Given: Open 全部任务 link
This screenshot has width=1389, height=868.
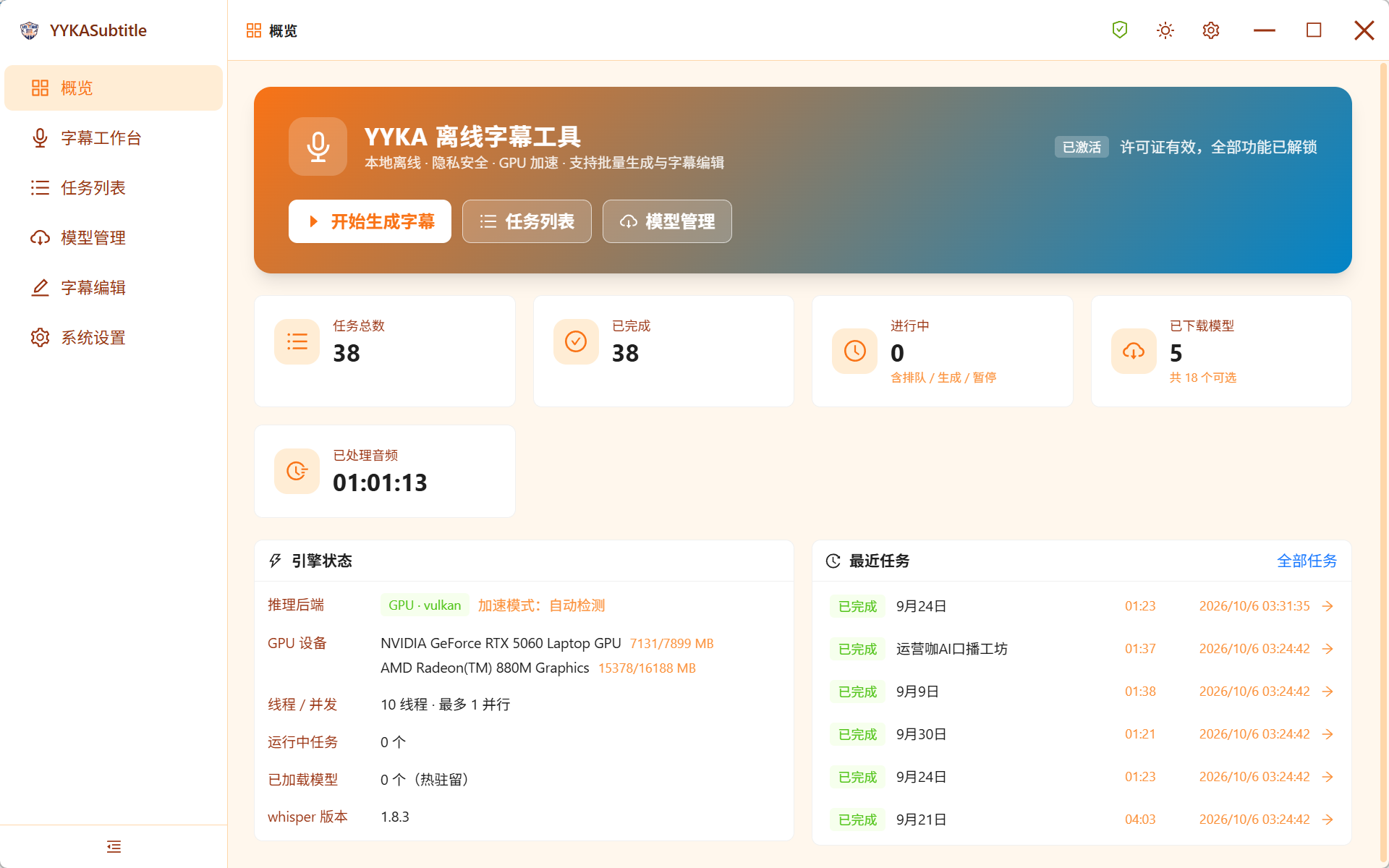Looking at the screenshot, I should point(1307,561).
